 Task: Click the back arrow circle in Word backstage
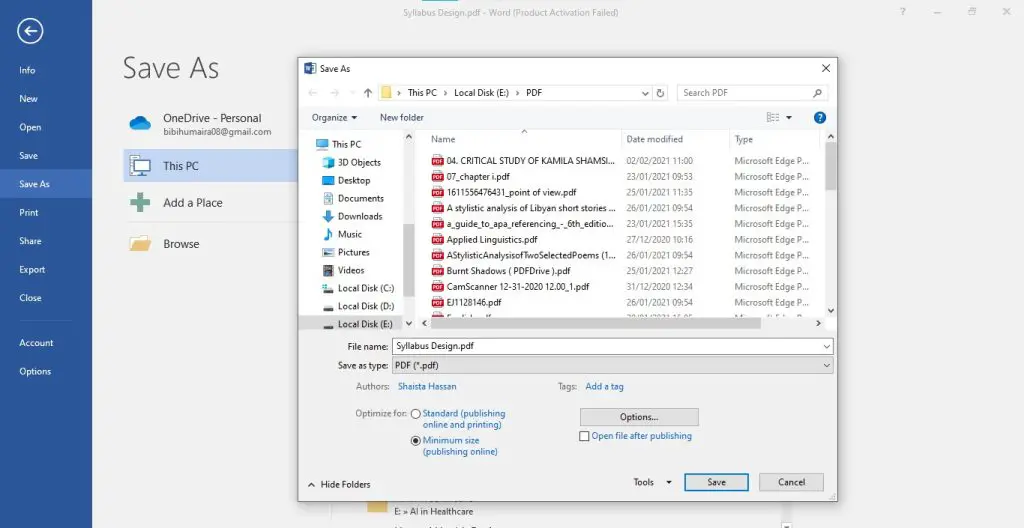[x=30, y=31]
